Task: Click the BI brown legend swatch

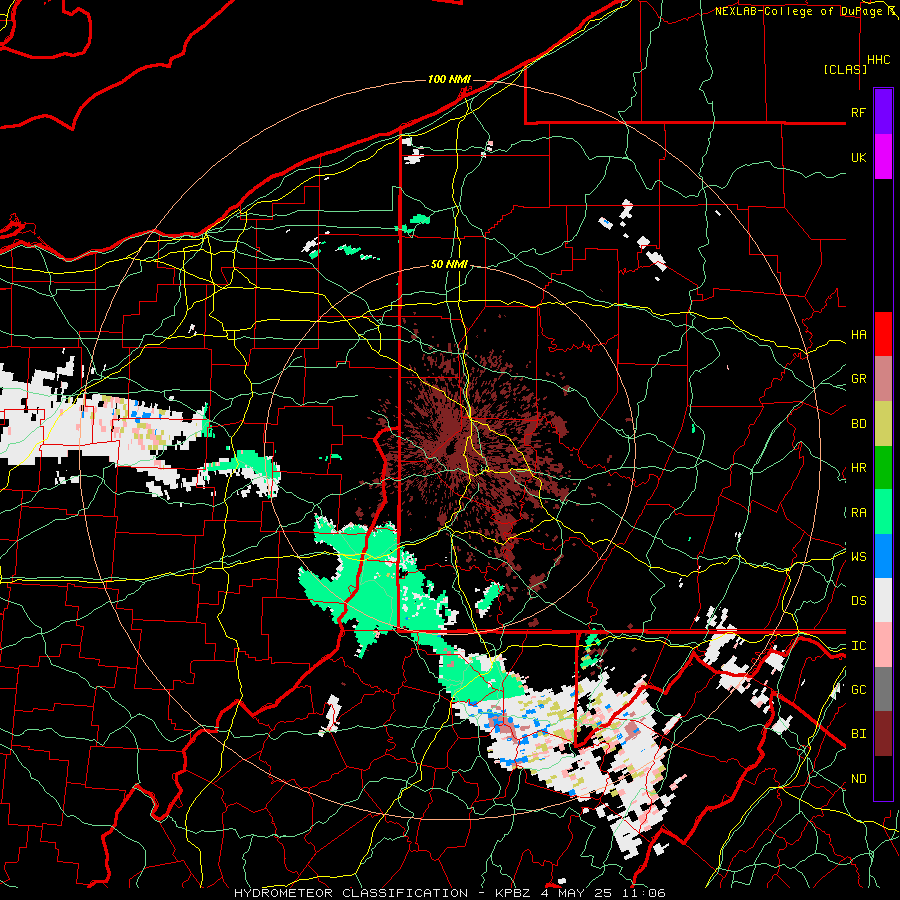Action: click(x=883, y=734)
